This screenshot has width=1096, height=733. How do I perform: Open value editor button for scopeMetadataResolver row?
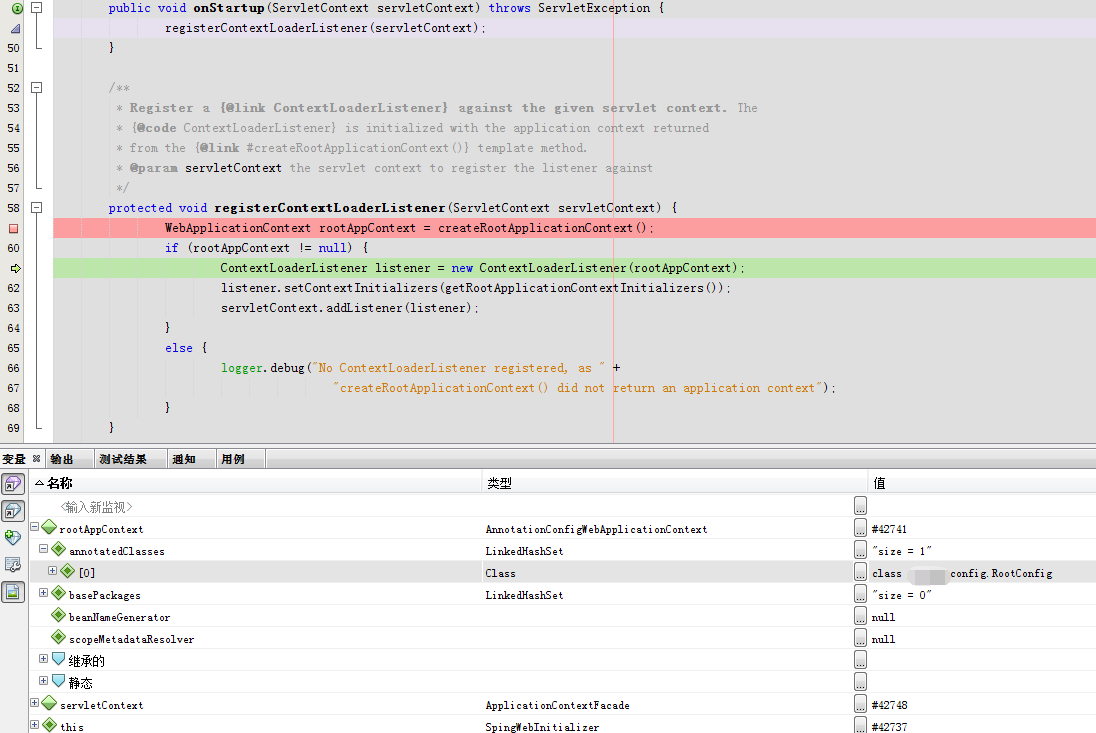click(x=860, y=638)
